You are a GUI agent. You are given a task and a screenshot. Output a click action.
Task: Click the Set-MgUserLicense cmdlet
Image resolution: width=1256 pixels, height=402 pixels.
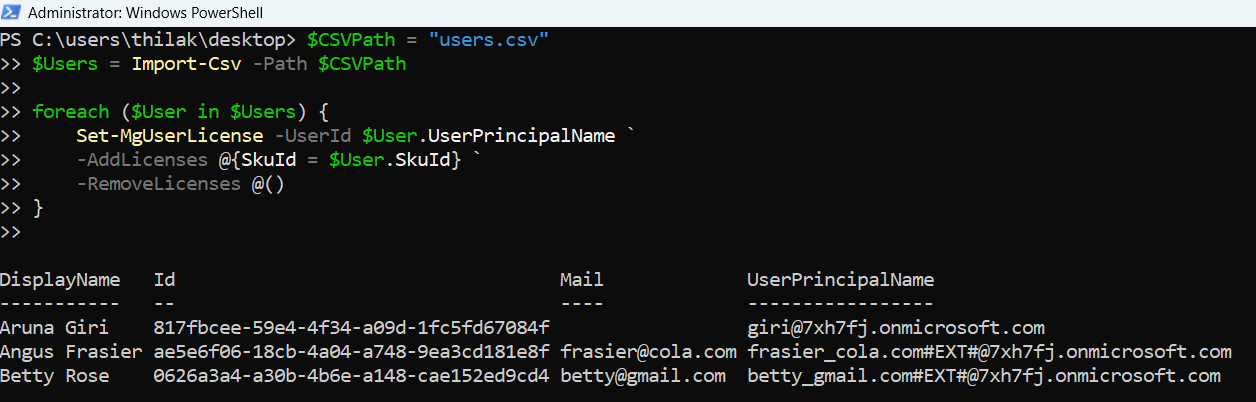pos(159,136)
